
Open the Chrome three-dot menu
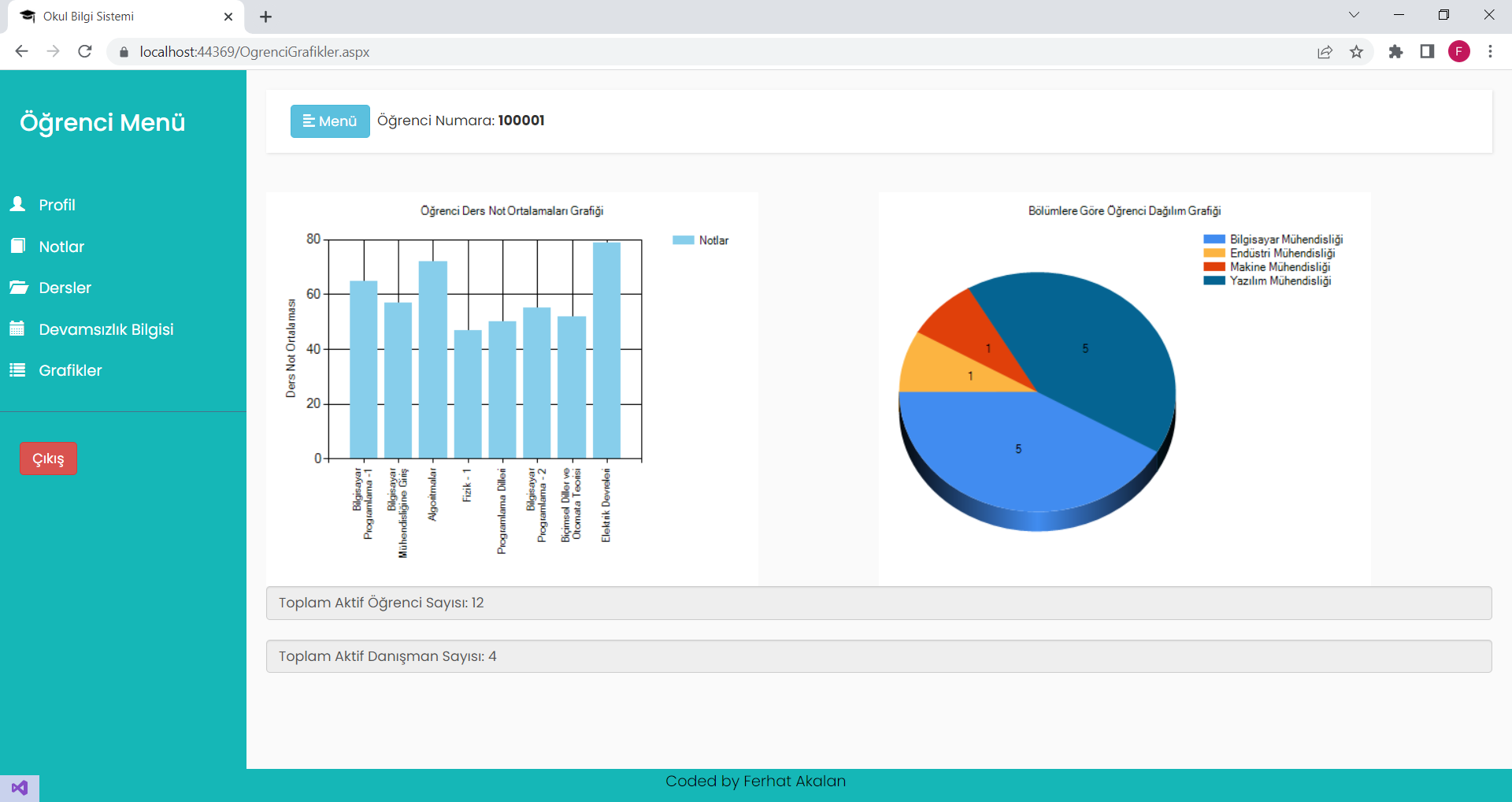pos(1491,51)
